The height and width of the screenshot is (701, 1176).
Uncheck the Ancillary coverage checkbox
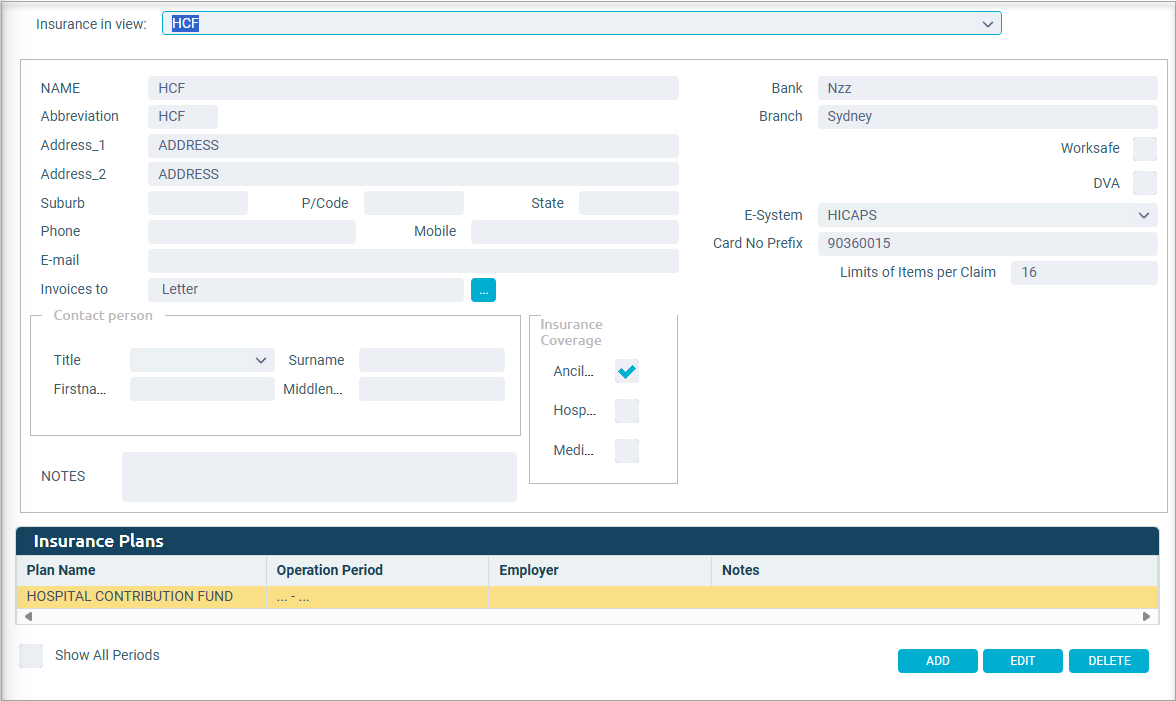(627, 371)
